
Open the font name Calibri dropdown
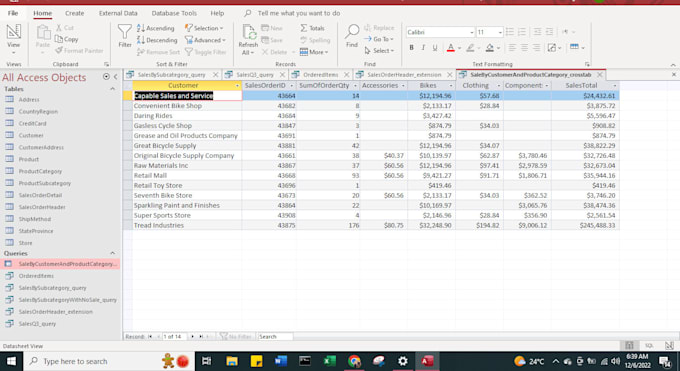471,32
